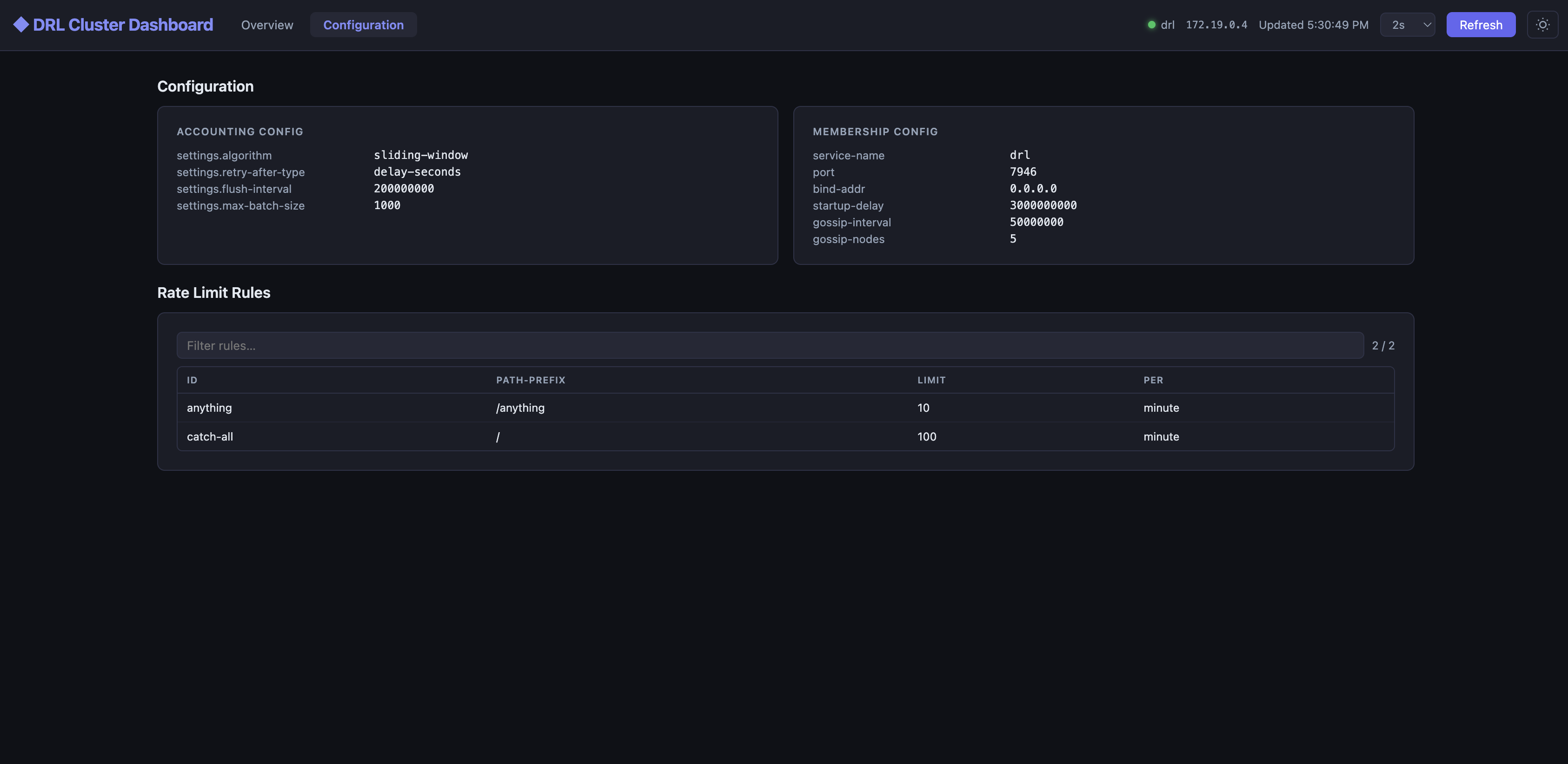Click the gossip-nodes value 5

coord(1013,239)
